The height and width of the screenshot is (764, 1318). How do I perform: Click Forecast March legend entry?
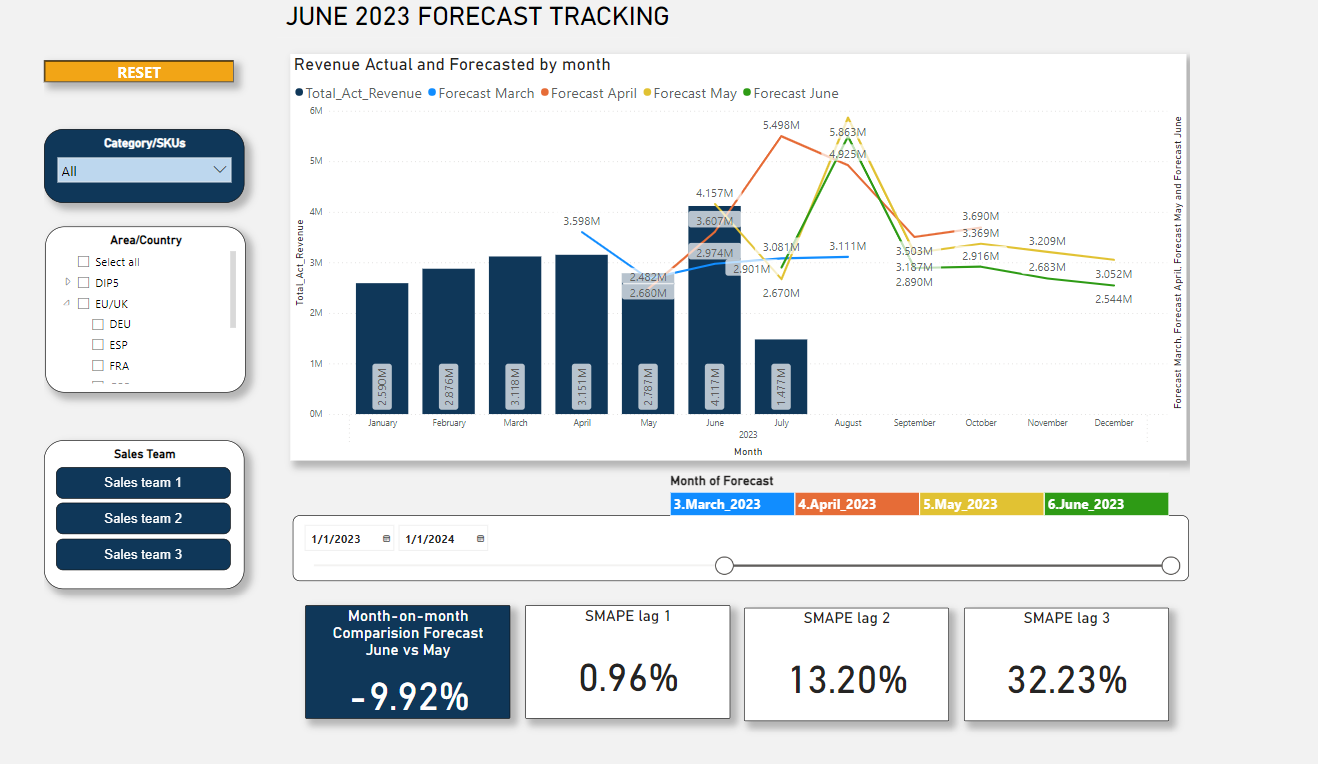pyautogui.click(x=481, y=93)
